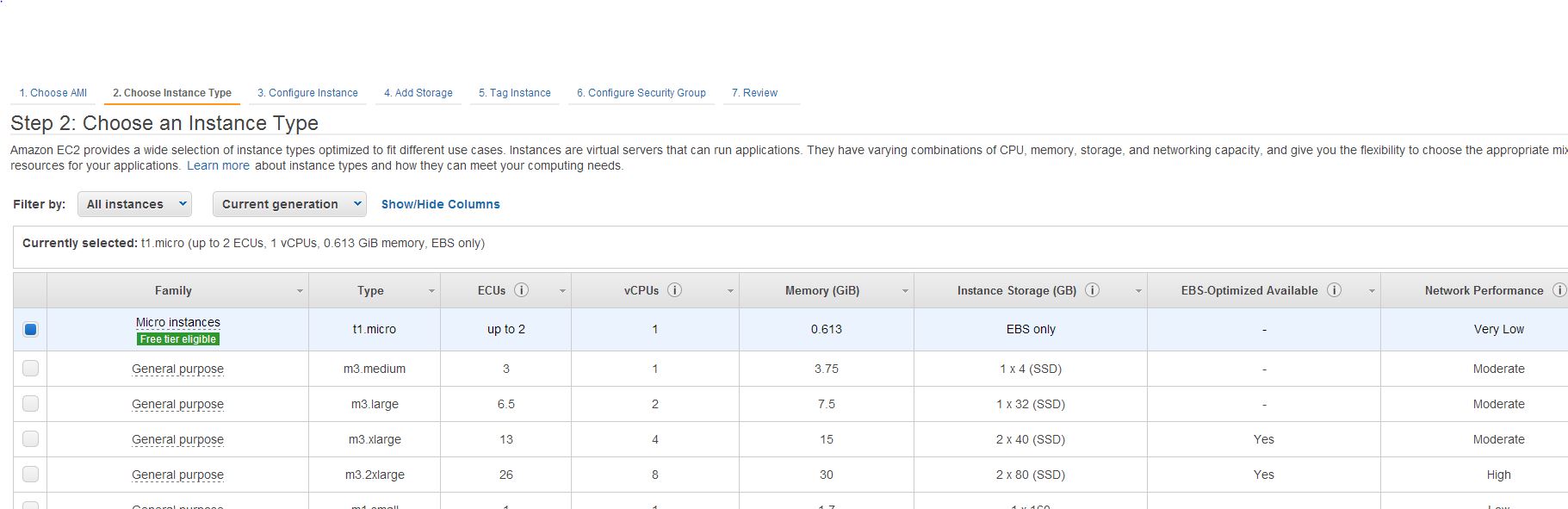Viewport: 1568px width, 509px height.
Task: Click the 'EBS only' storage cell
Action: (x=1031, y=329)
